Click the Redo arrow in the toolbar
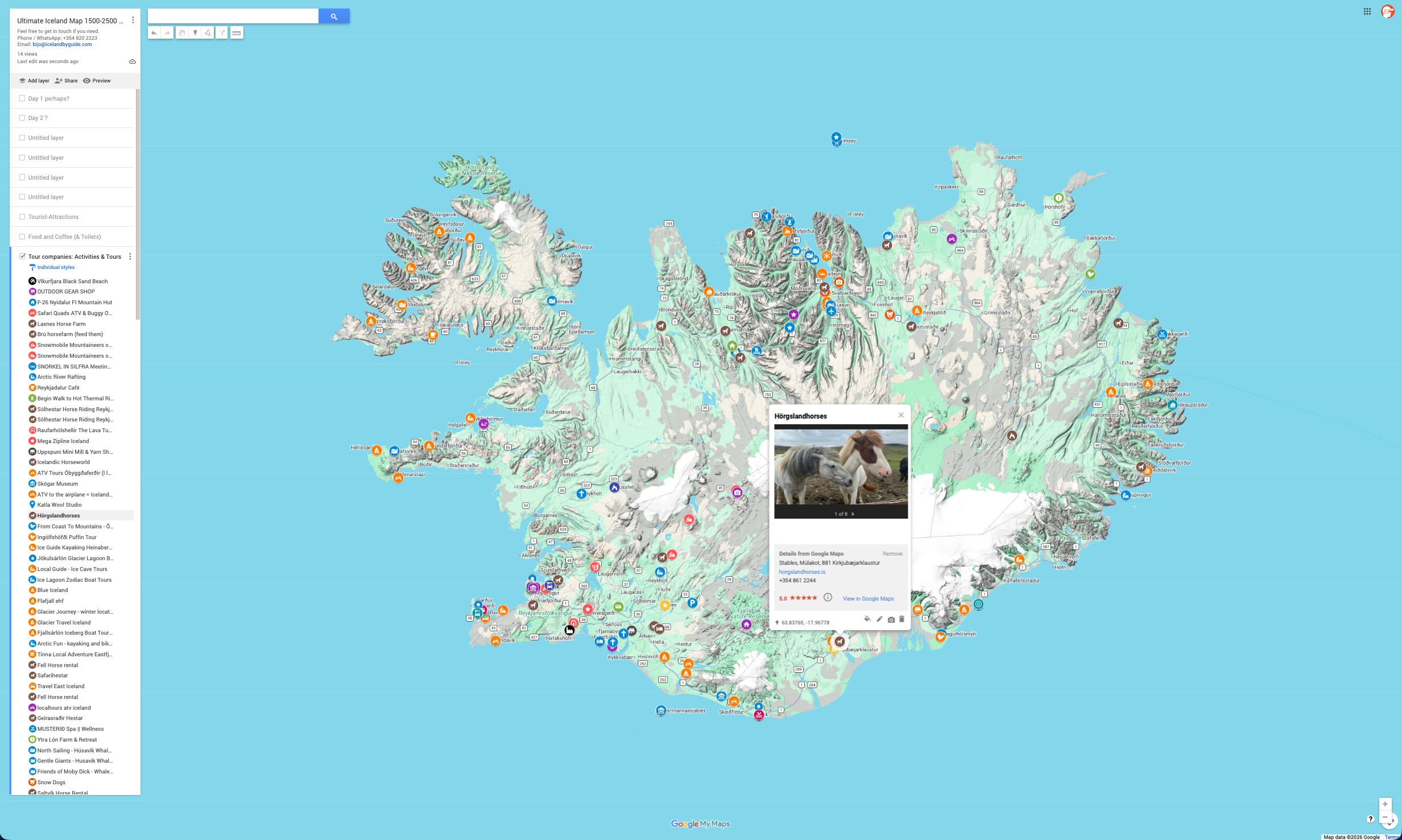1402x840 pixels. coord(167,33)
